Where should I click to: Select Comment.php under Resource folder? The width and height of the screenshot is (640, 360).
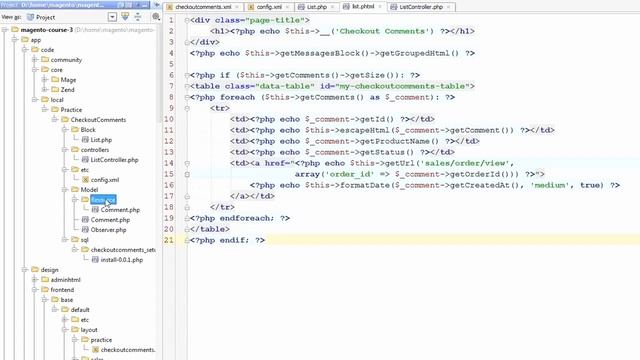pos(120,210)
